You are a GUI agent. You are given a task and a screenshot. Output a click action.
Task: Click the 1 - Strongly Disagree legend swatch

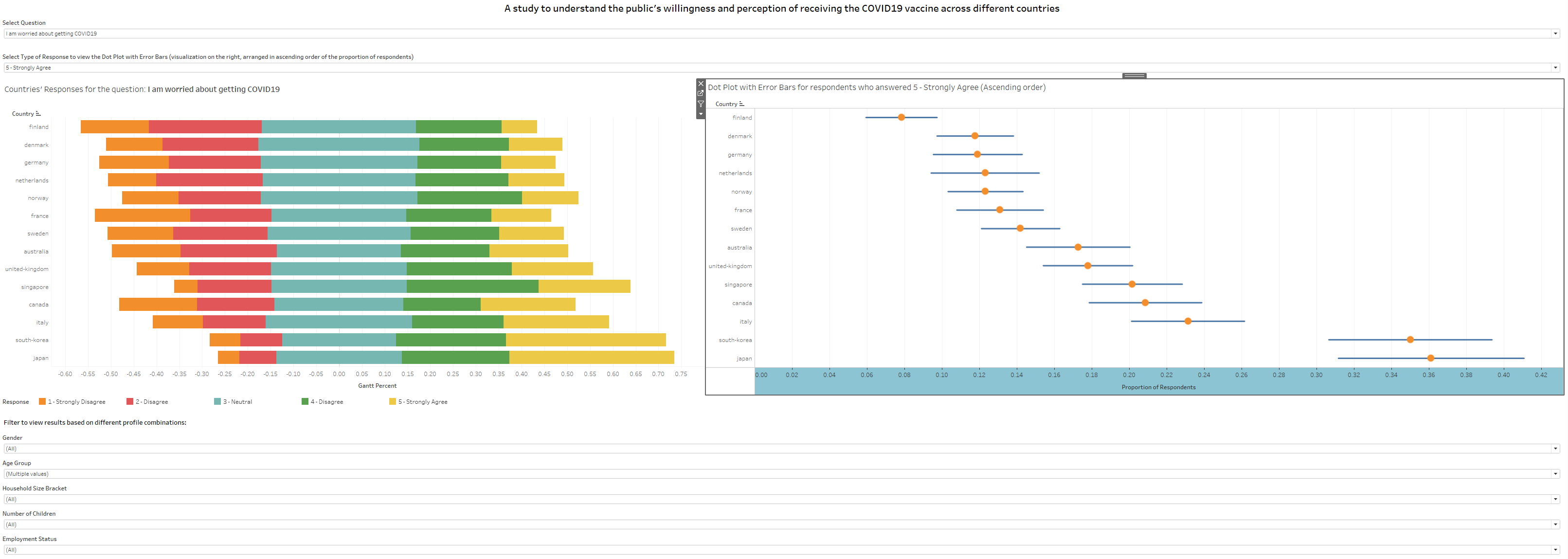tap(43, 402)
